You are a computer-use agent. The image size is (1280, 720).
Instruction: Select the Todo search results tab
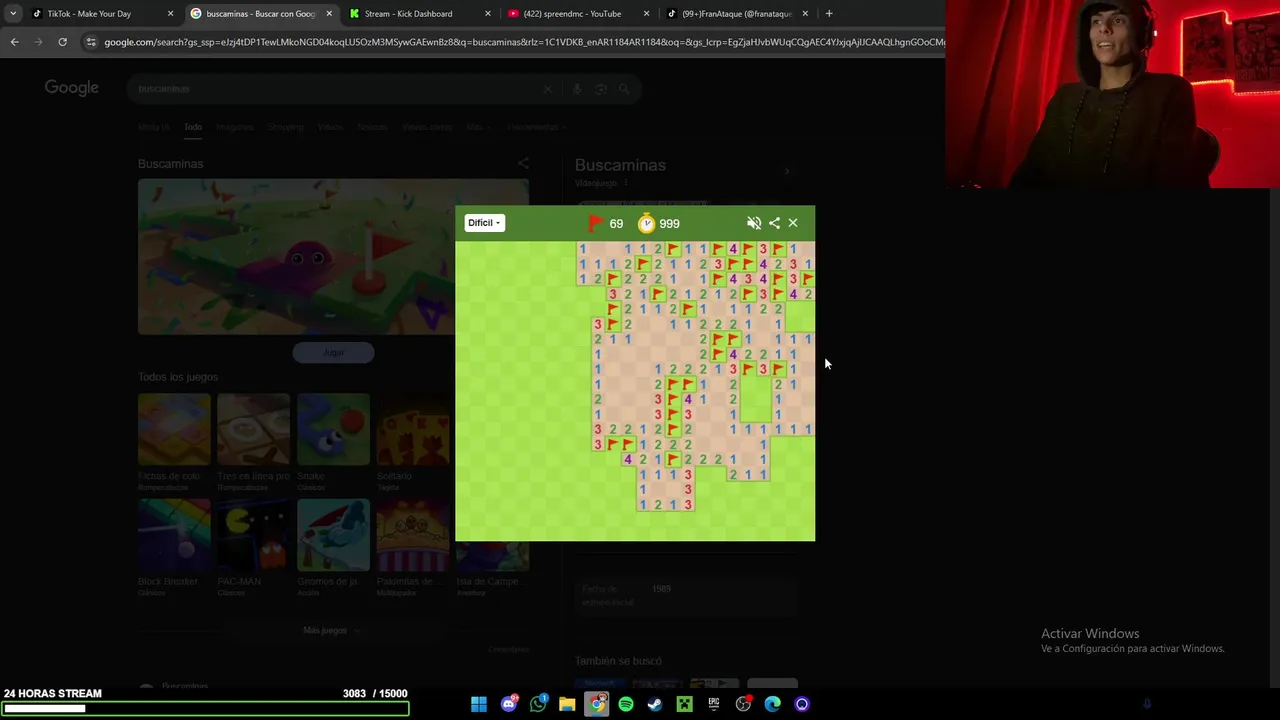coord(192,127)
